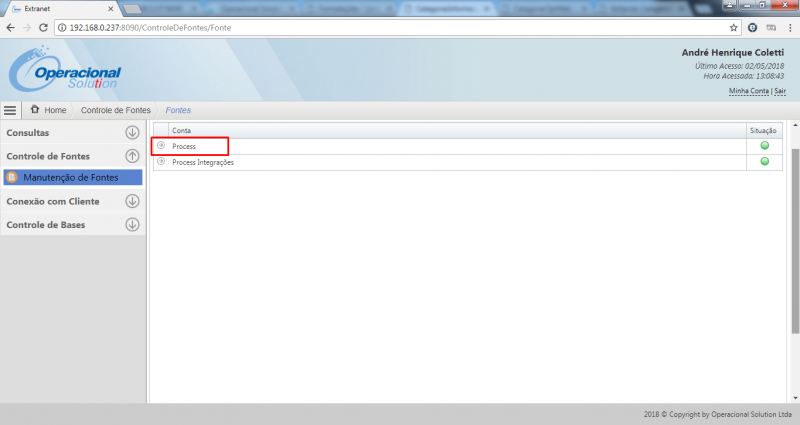Expand the Process row arrow

coord(161,146)
